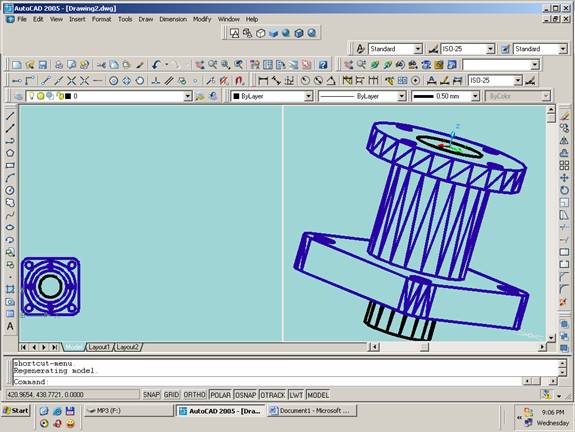Toggle OTRACK in status bar

(273, 395)
